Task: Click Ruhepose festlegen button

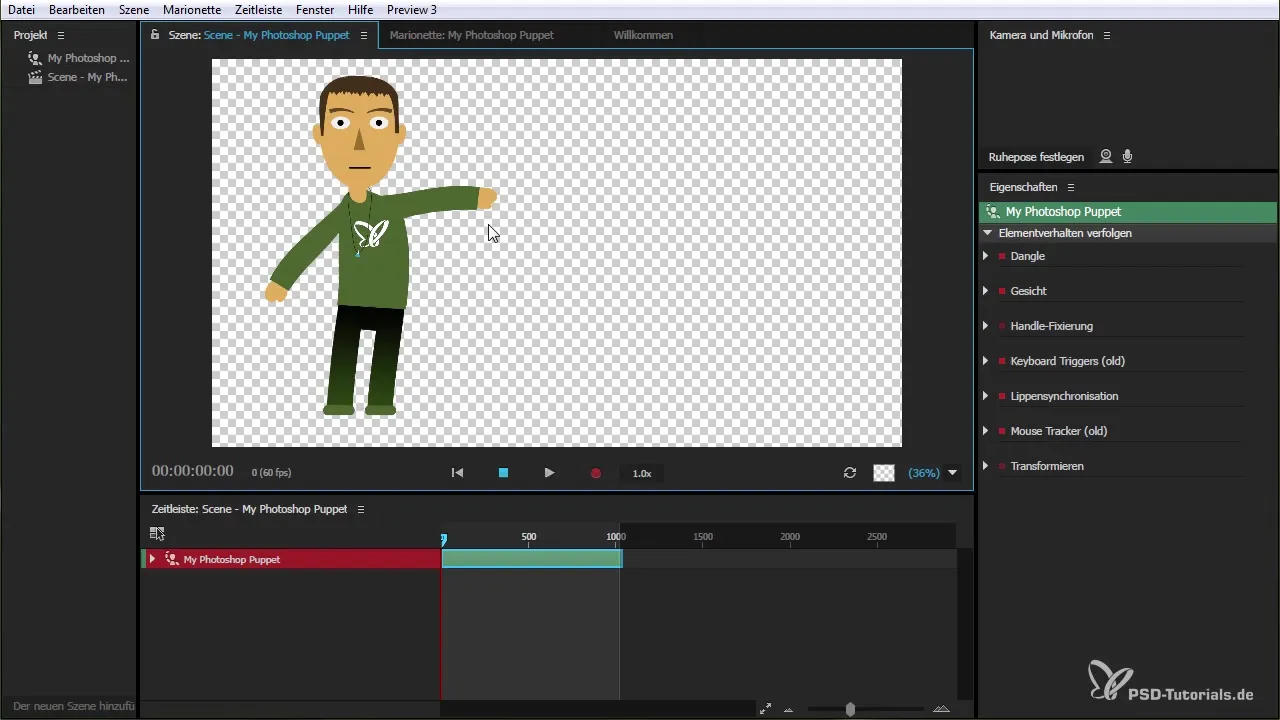Action: click(x=1036, y=157)
